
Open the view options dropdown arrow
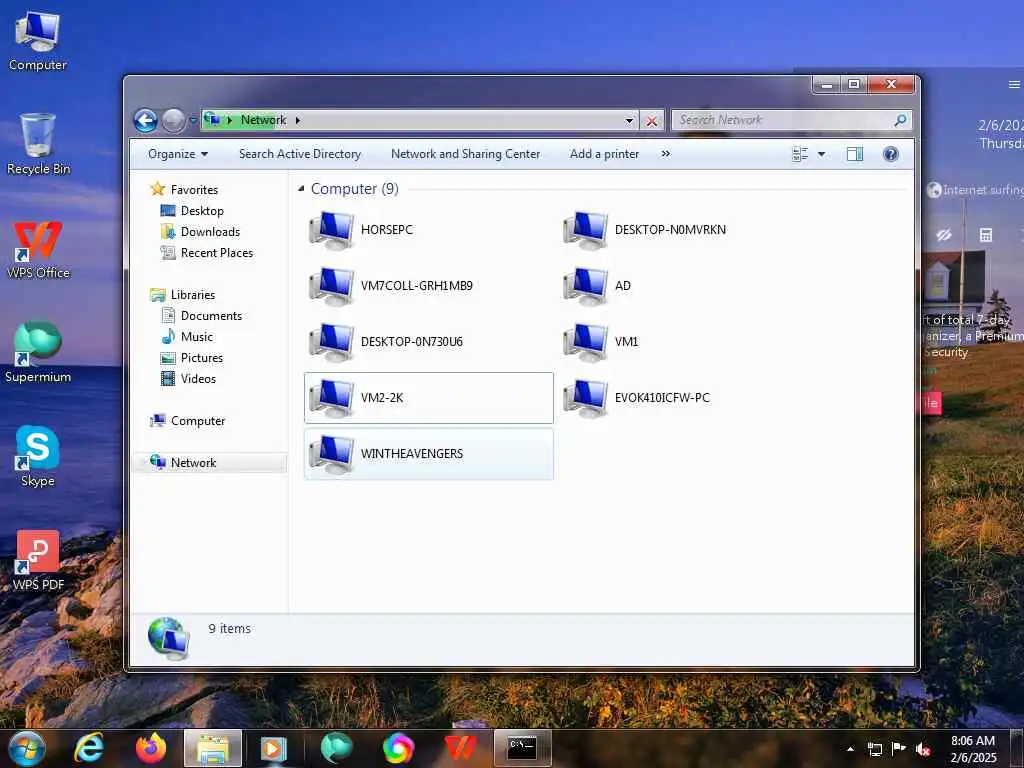pyautogui.click(x=822, y=154)
